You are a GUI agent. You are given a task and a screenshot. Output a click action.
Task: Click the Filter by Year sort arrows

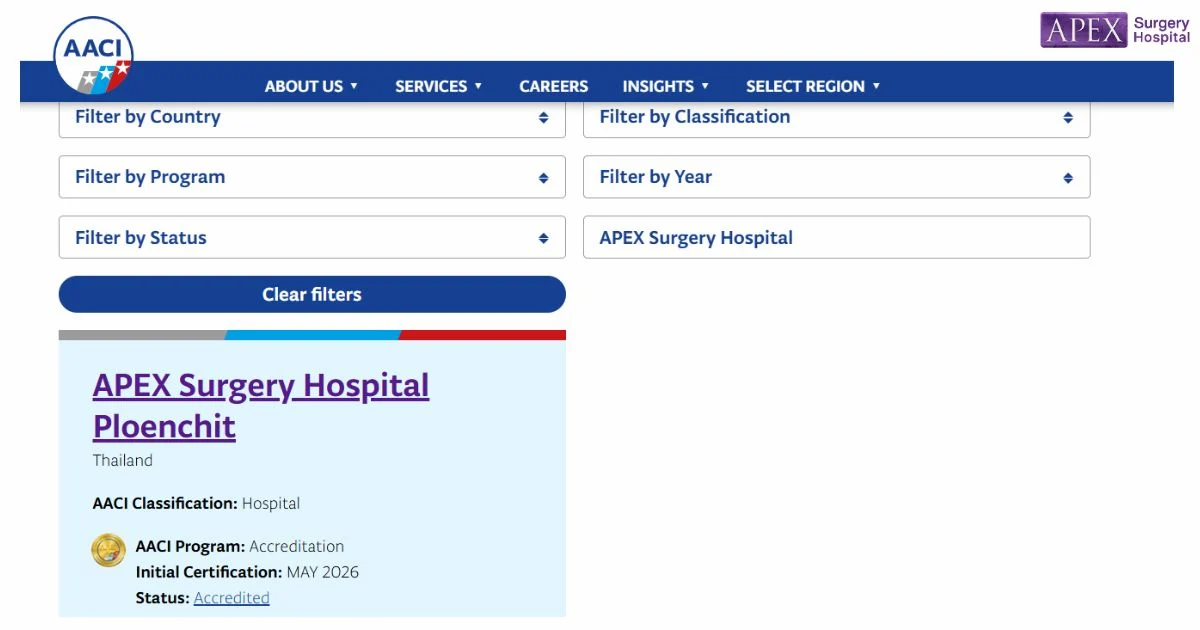point(1068,178)
